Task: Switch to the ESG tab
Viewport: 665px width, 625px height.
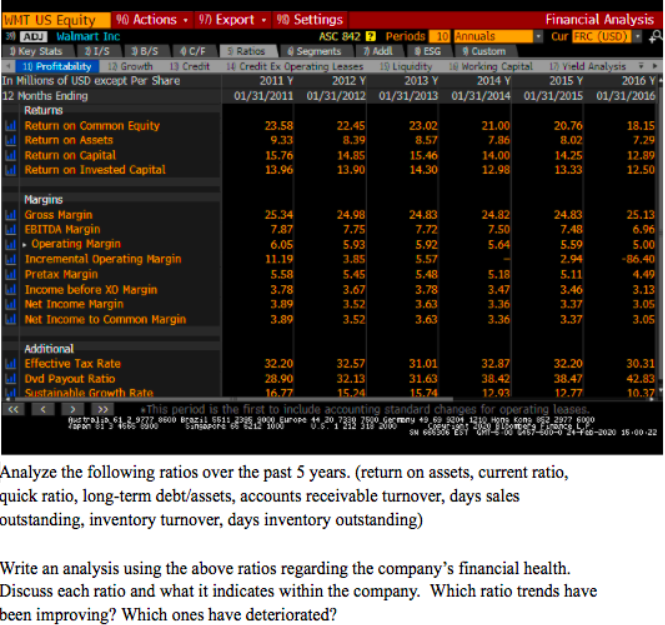Action: [x=428, y=51]
